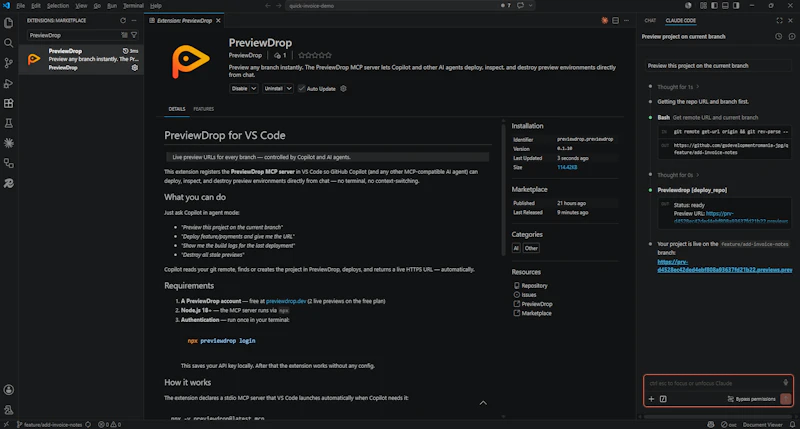Focus the Claude message input field

[714, 383]
